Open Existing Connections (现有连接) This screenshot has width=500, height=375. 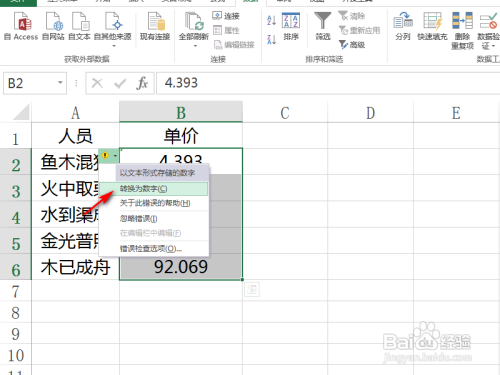pos(155,26)
